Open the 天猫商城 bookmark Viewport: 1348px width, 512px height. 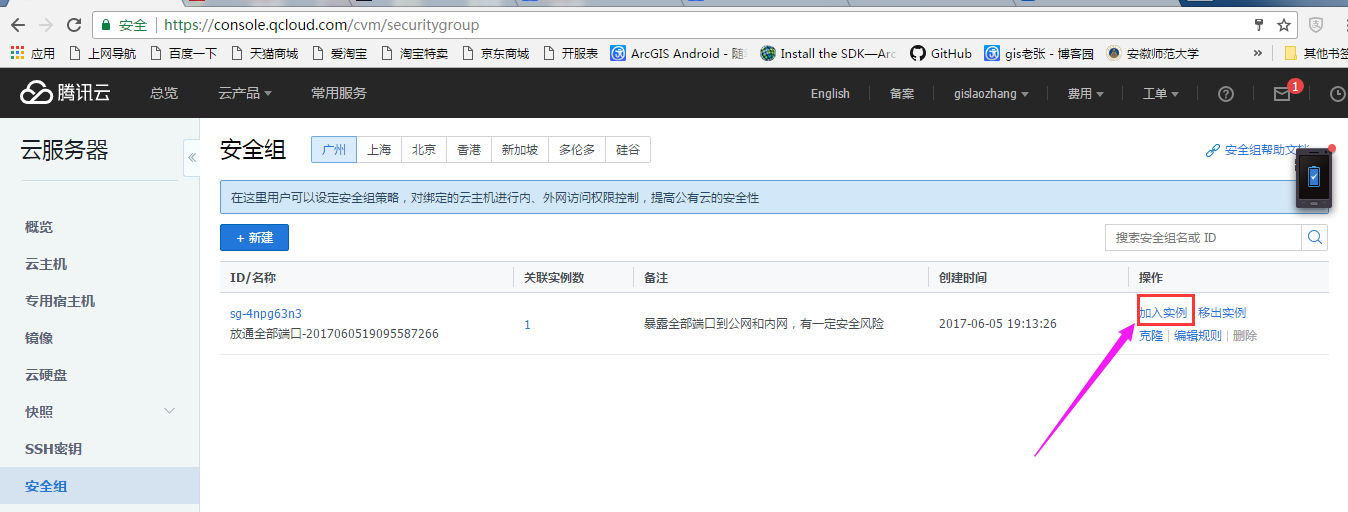[x=264, y=53]
